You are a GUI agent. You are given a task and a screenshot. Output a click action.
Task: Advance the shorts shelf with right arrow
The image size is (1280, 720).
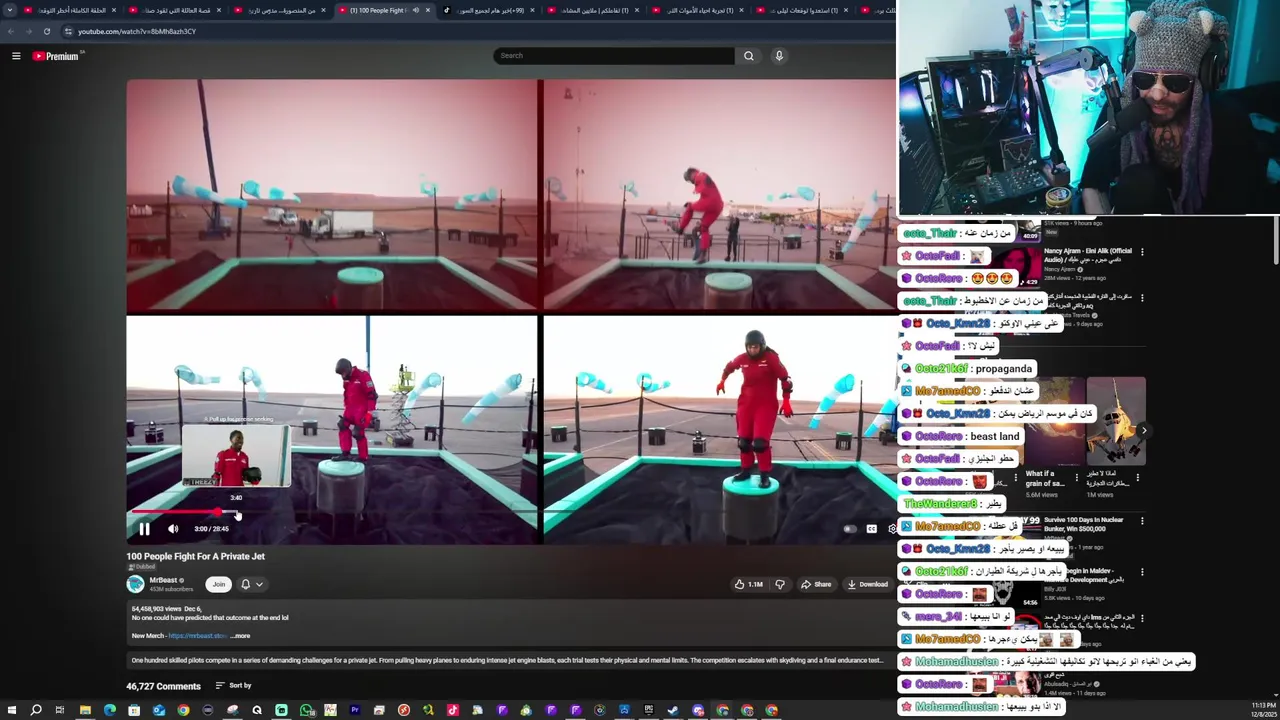click(x=1143, y=430)
